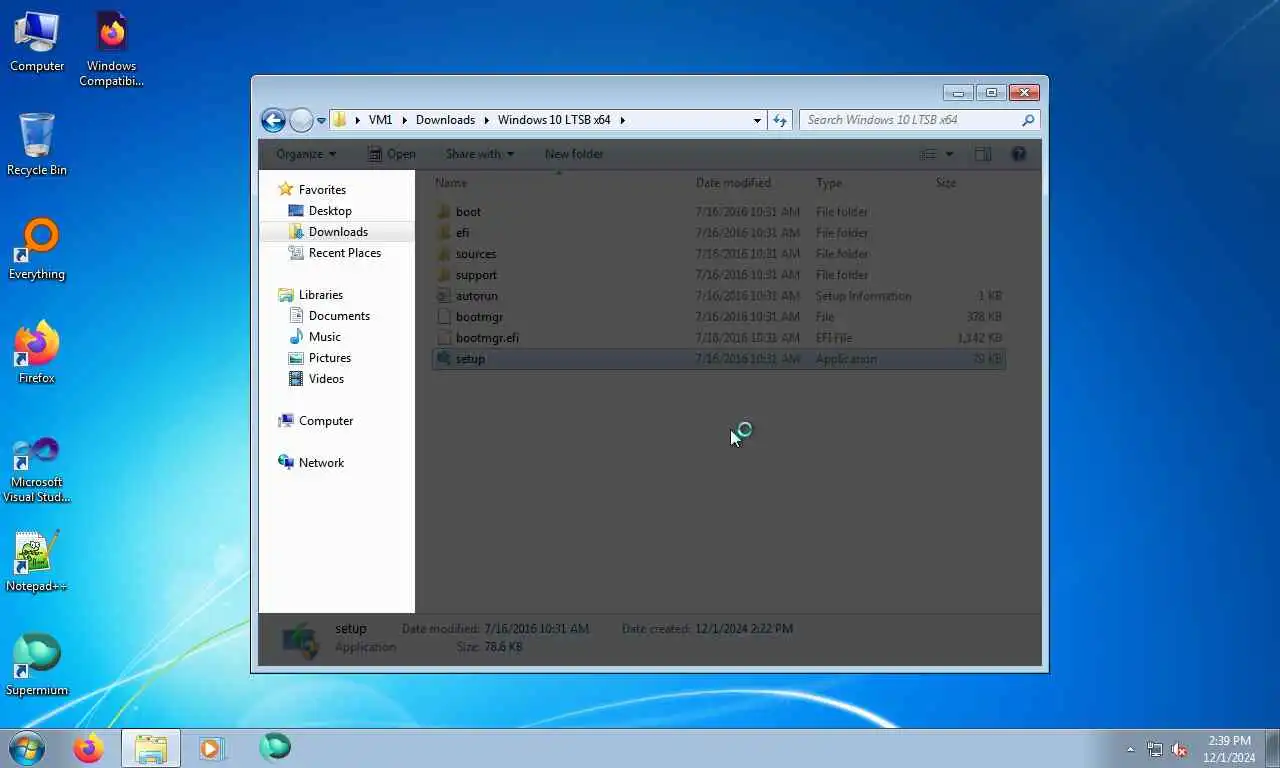Click the muted volume tray icon

1180,749
